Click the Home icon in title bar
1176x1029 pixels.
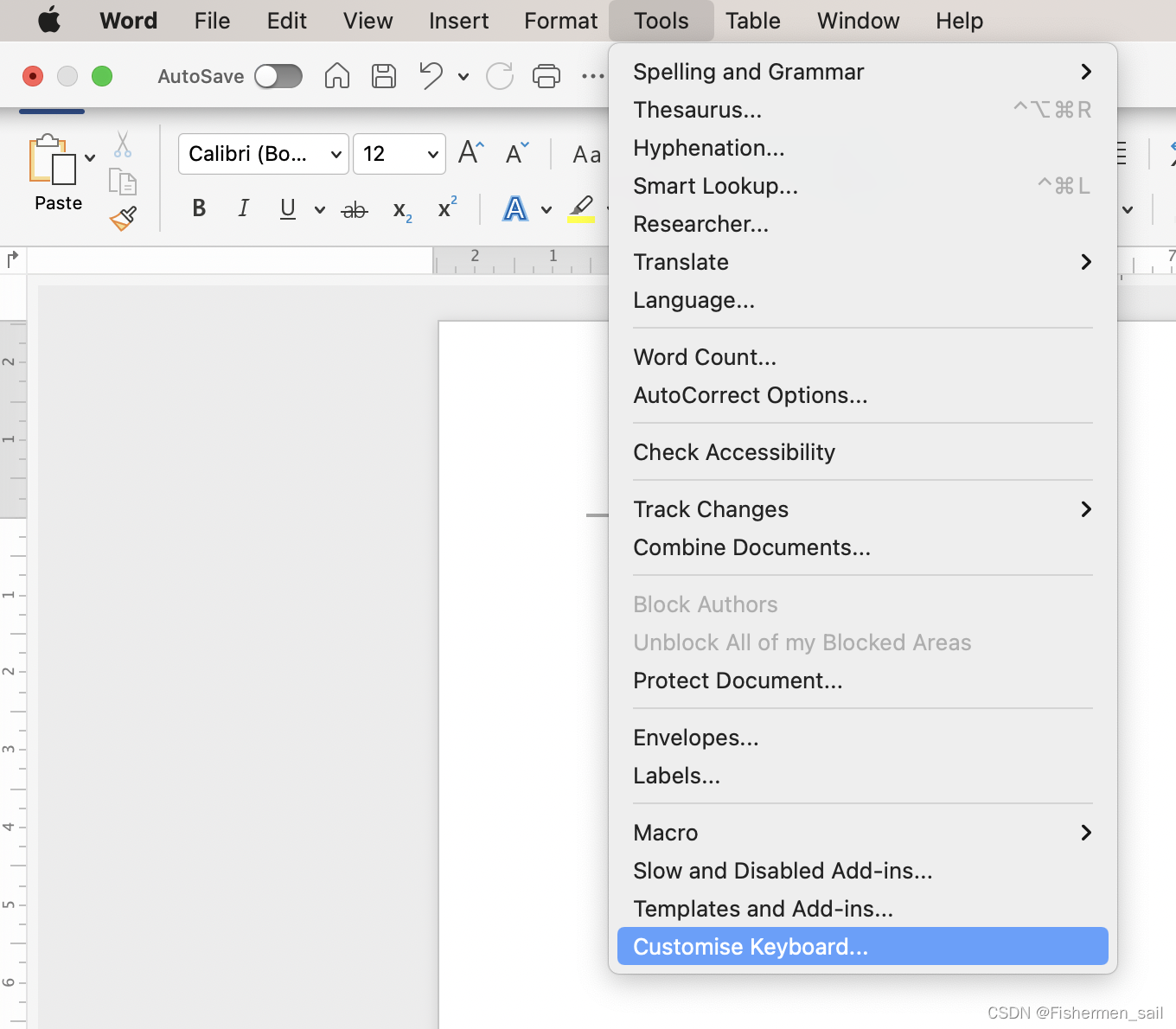337,76
